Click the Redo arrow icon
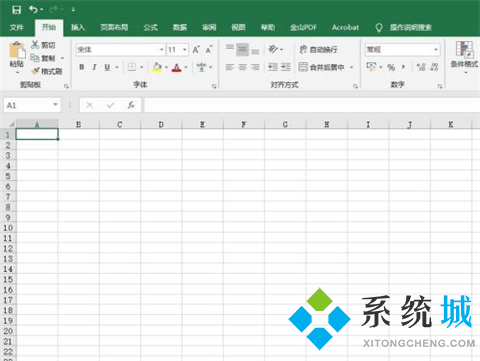 pyautogui.click(x=53, y=10)
